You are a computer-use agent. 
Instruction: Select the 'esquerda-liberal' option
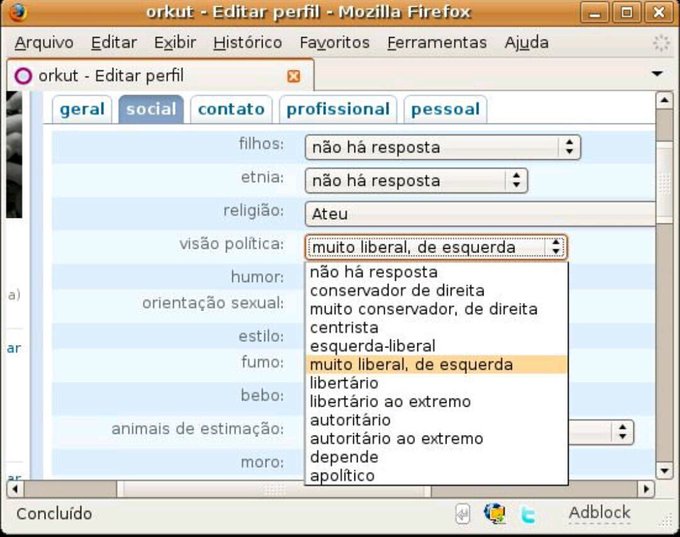click(x=437, y=346)
